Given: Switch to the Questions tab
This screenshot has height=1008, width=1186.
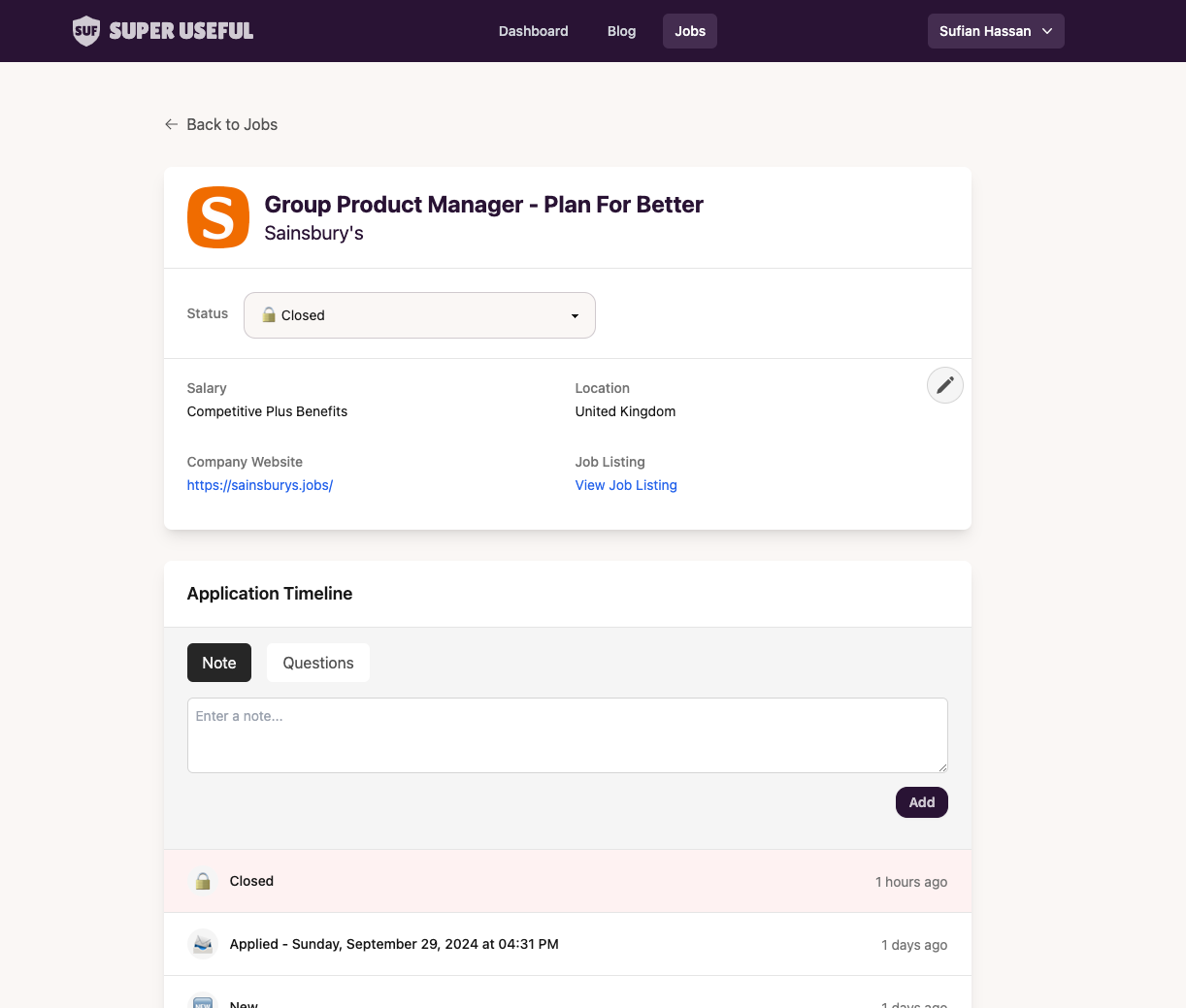Looking at the screenshot, I should (318, 663).
